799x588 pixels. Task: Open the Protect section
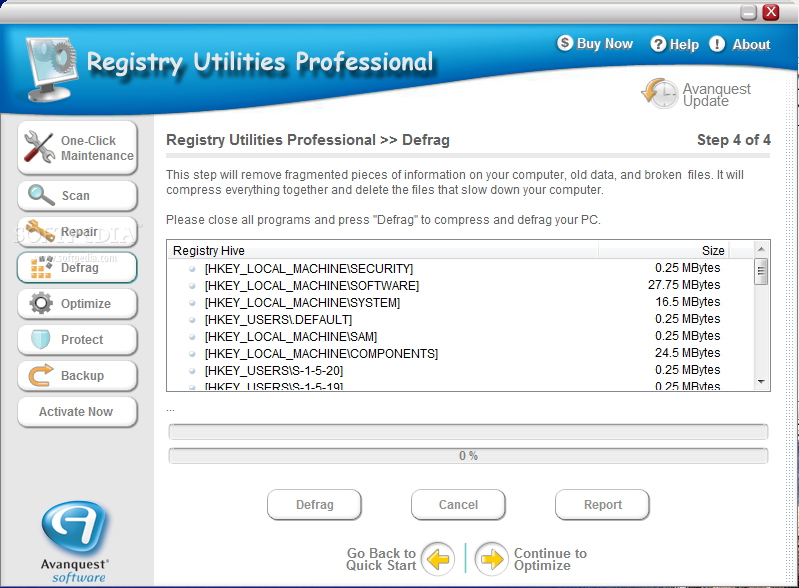[77, 340]
